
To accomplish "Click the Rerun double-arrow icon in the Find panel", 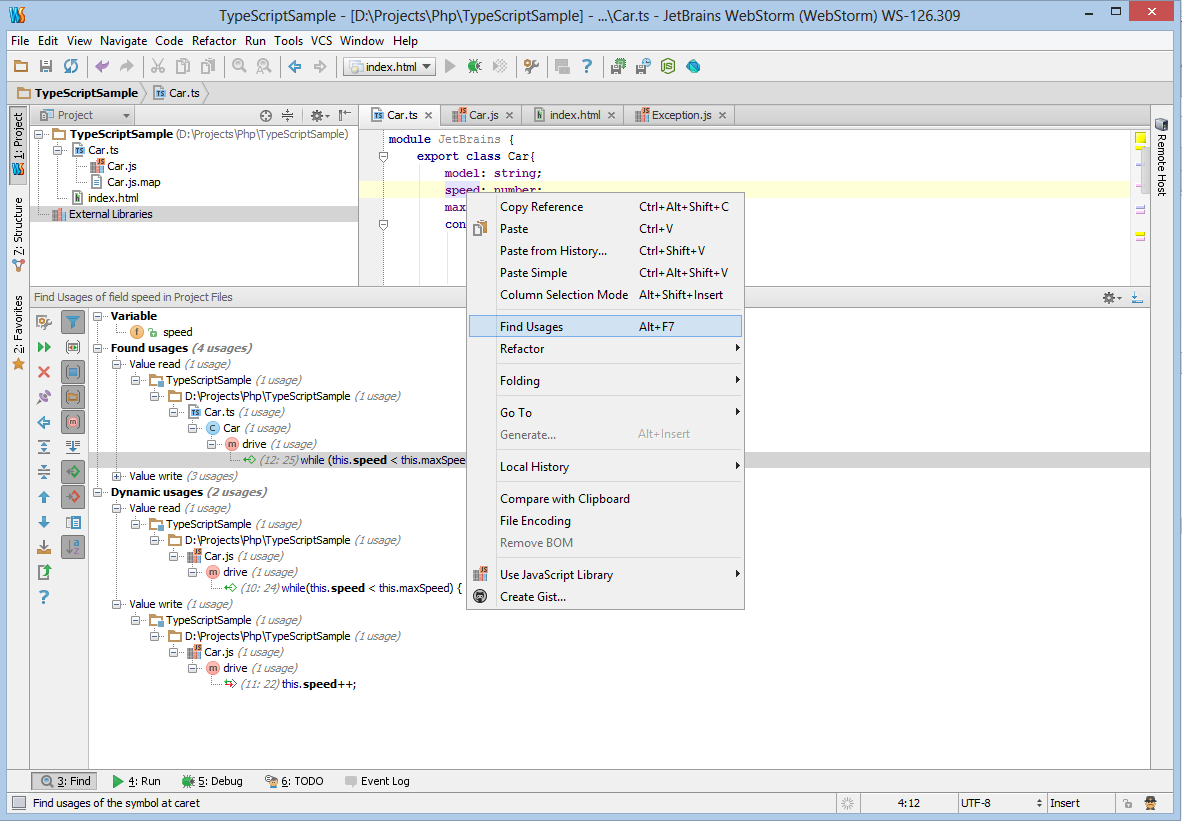I will pos(44,347).
